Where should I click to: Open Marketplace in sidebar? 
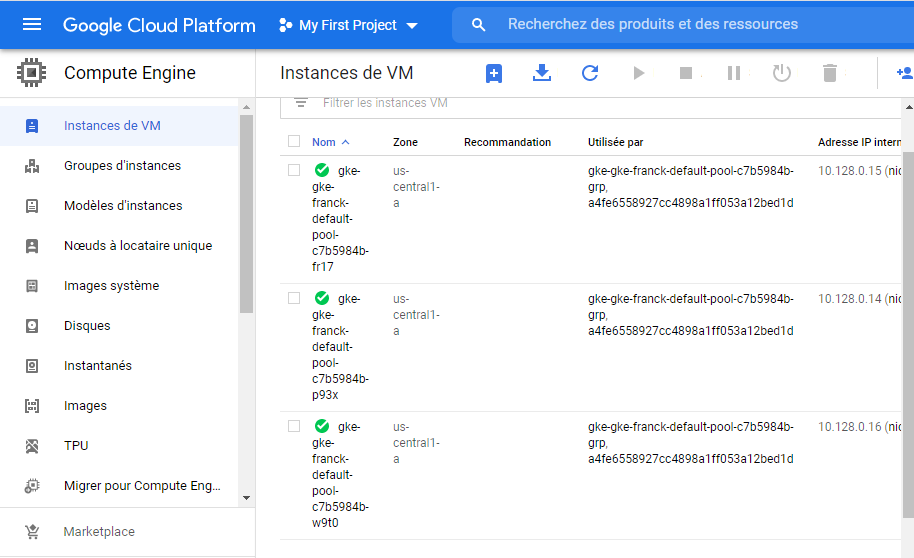pyautogui.click(x=127, y=532)
